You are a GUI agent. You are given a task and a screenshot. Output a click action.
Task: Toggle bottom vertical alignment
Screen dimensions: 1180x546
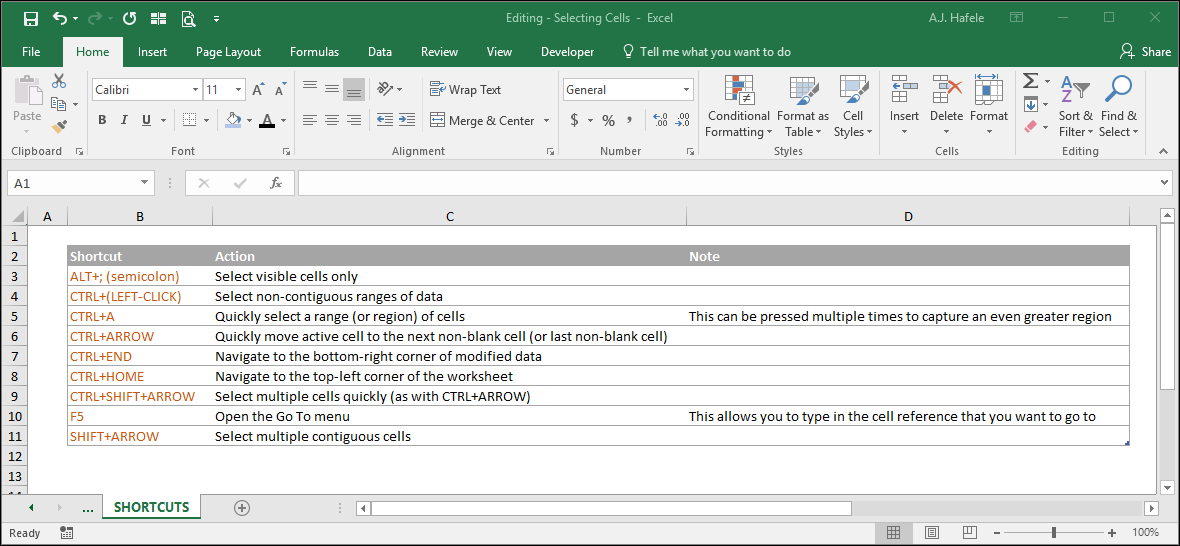pos(354,89)
